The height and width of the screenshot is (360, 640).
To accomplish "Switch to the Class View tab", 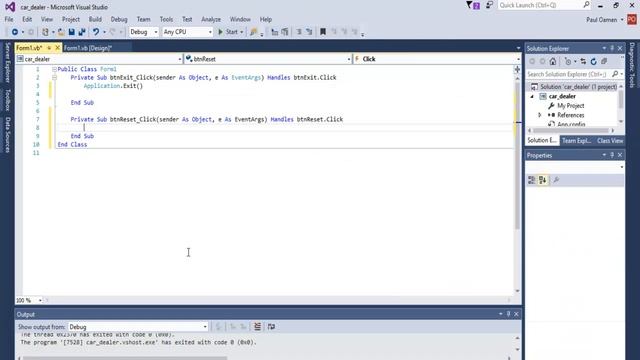I will tap(610, 141).
